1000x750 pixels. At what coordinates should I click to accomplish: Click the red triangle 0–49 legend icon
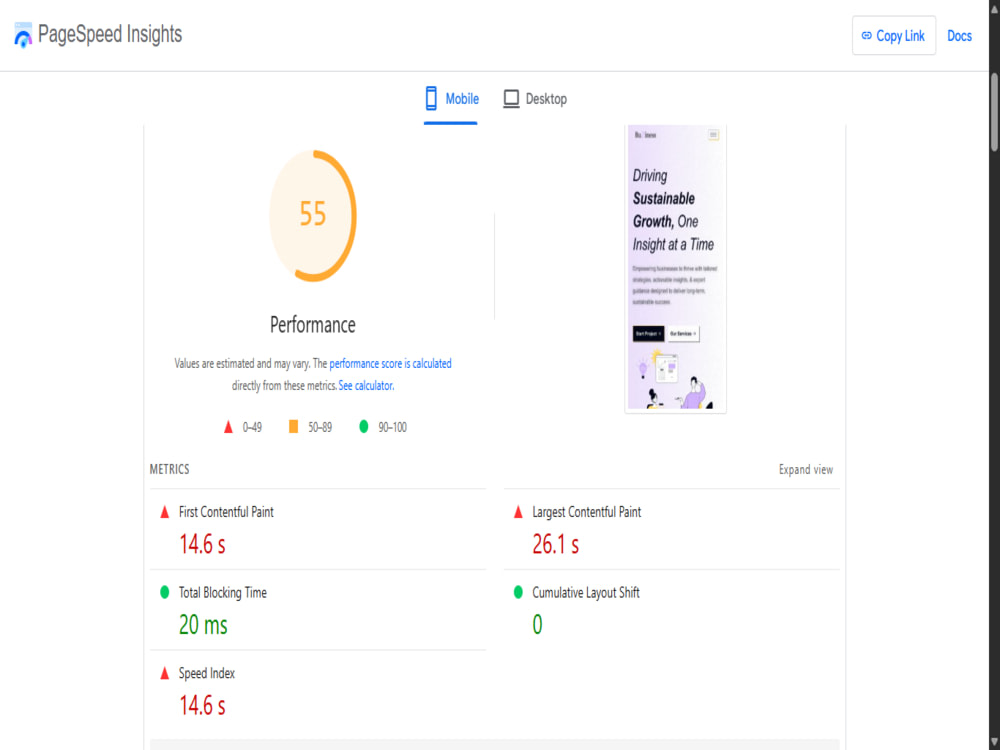click(228, 427)
